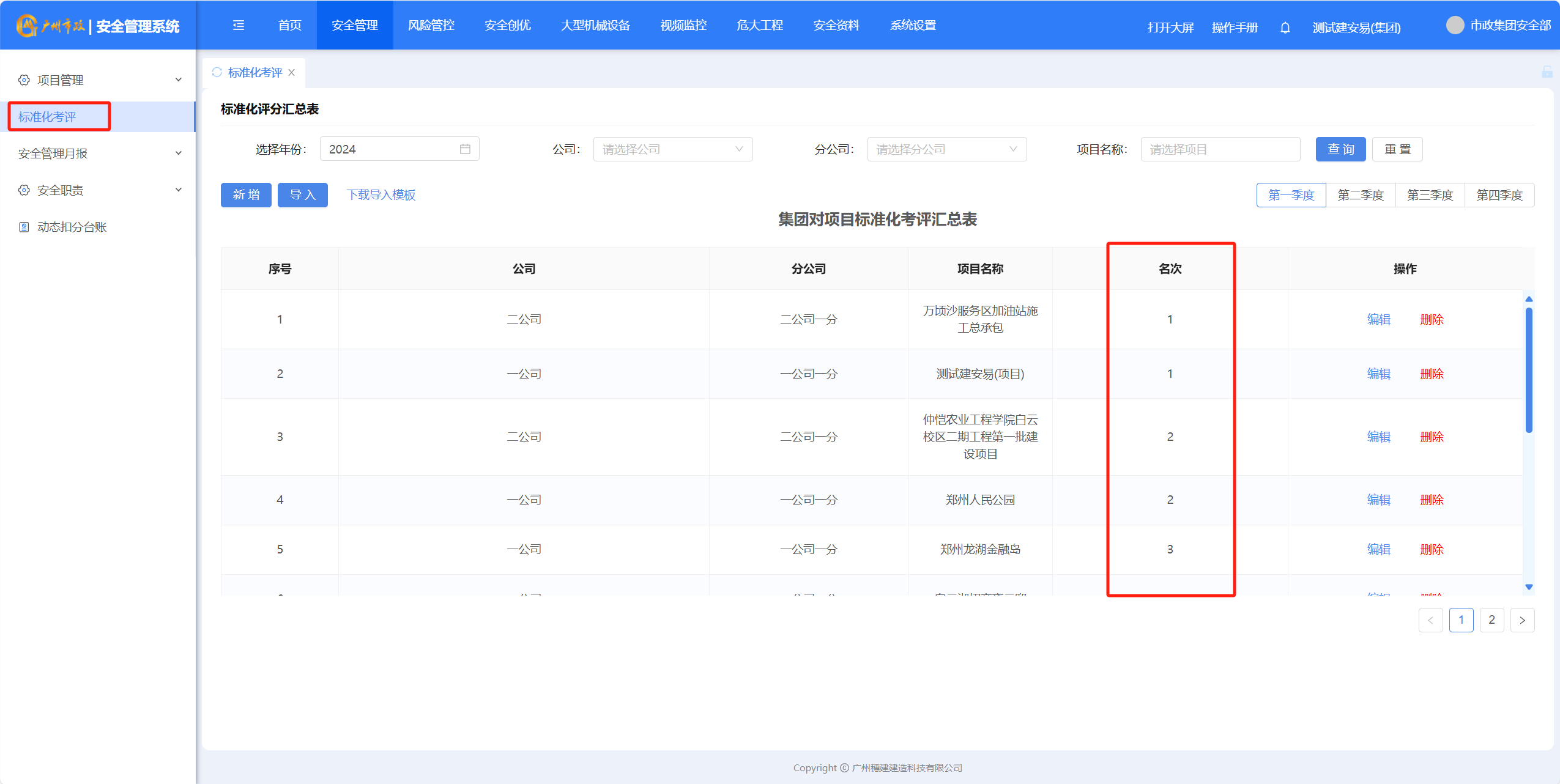Open 动态扣分台账 from the sidebar
1560x784 pixels.
coord(72,227)
